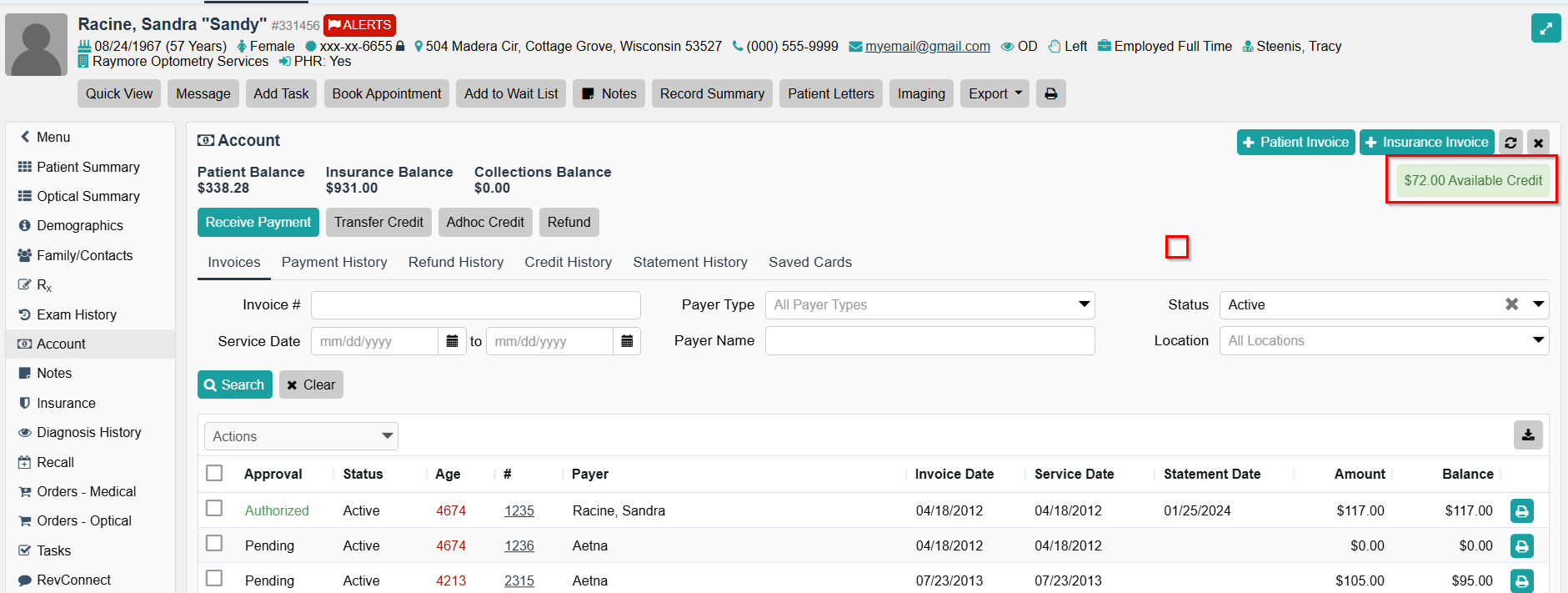Check the box for invoice 2315
Image resolution: width=1568 pixels, height=593 pixels.
click(x=214, y=578)
